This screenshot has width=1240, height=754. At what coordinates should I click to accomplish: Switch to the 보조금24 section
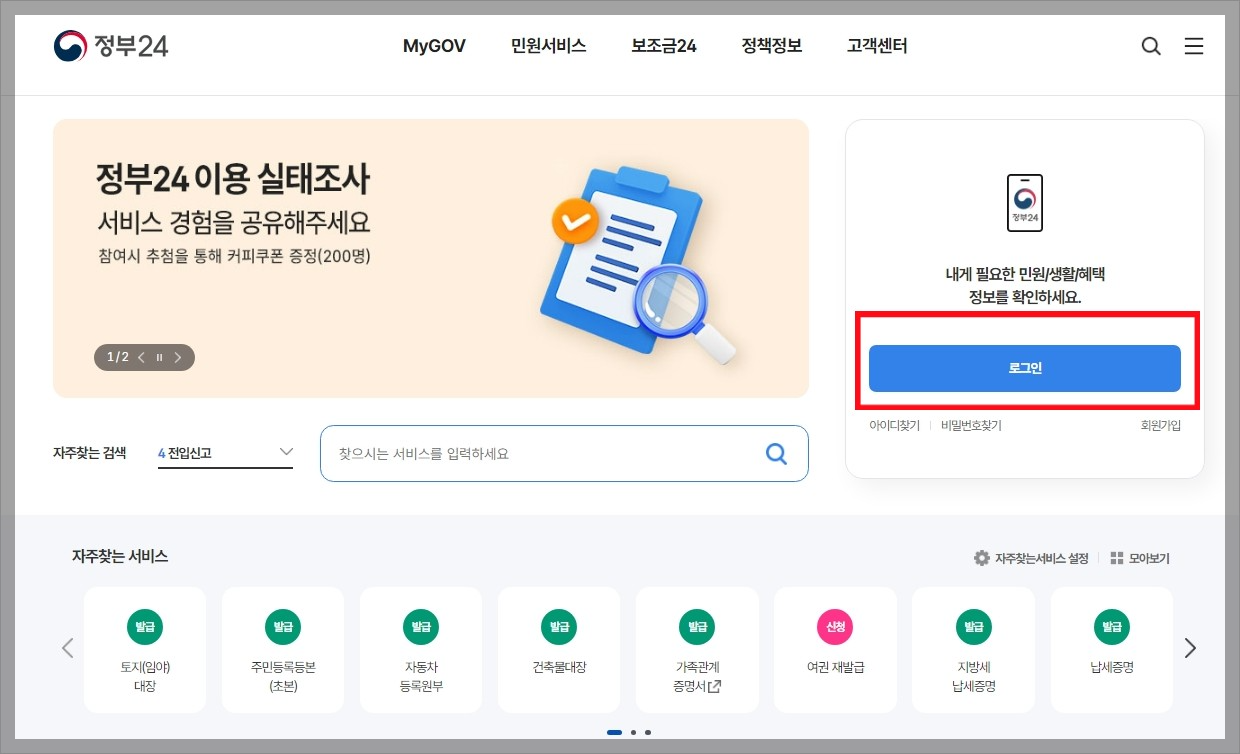tap(663, 46)
